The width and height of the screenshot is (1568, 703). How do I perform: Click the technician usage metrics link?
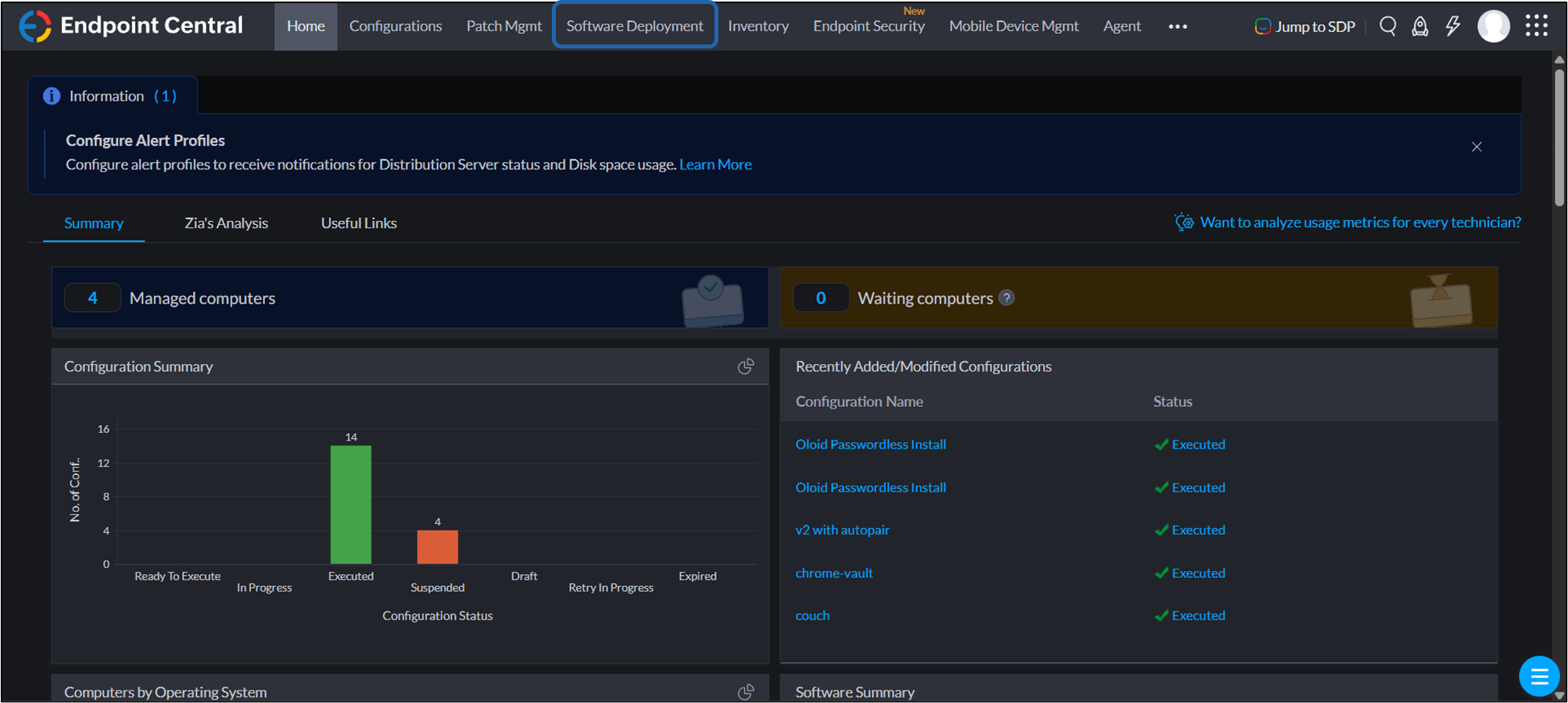point(1360,223)
